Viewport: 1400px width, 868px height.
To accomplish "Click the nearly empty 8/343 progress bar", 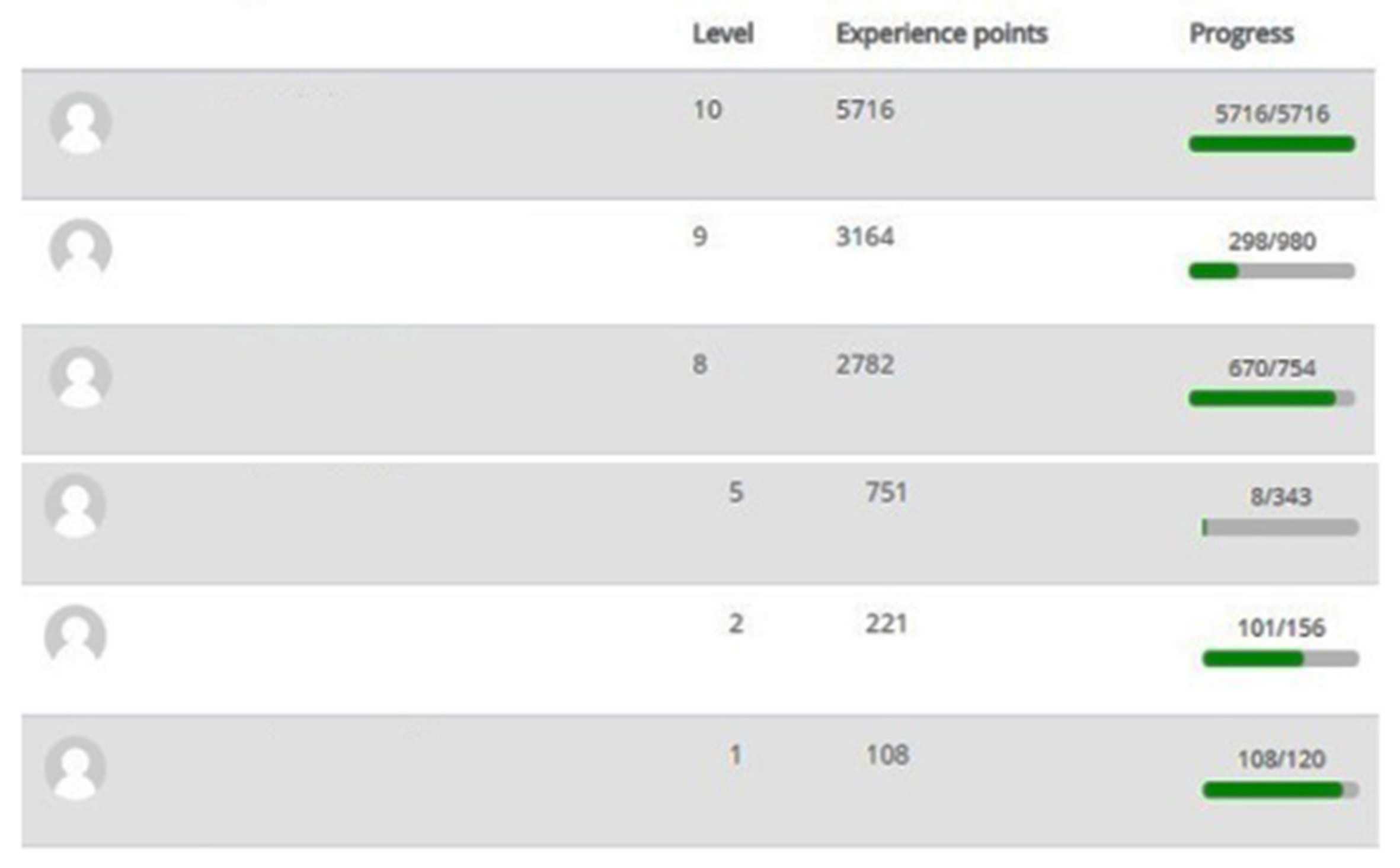I will tap(1280, 527).
